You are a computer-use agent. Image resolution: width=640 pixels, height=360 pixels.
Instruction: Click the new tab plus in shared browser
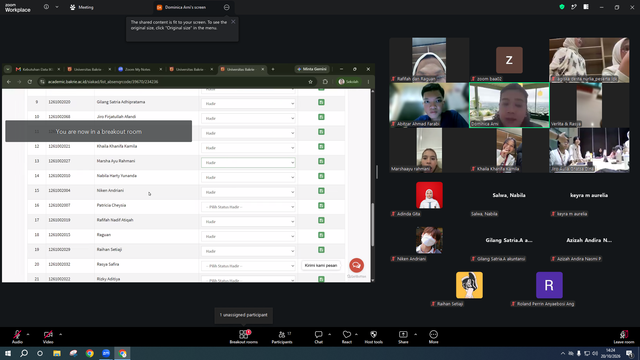pos(273,69)
